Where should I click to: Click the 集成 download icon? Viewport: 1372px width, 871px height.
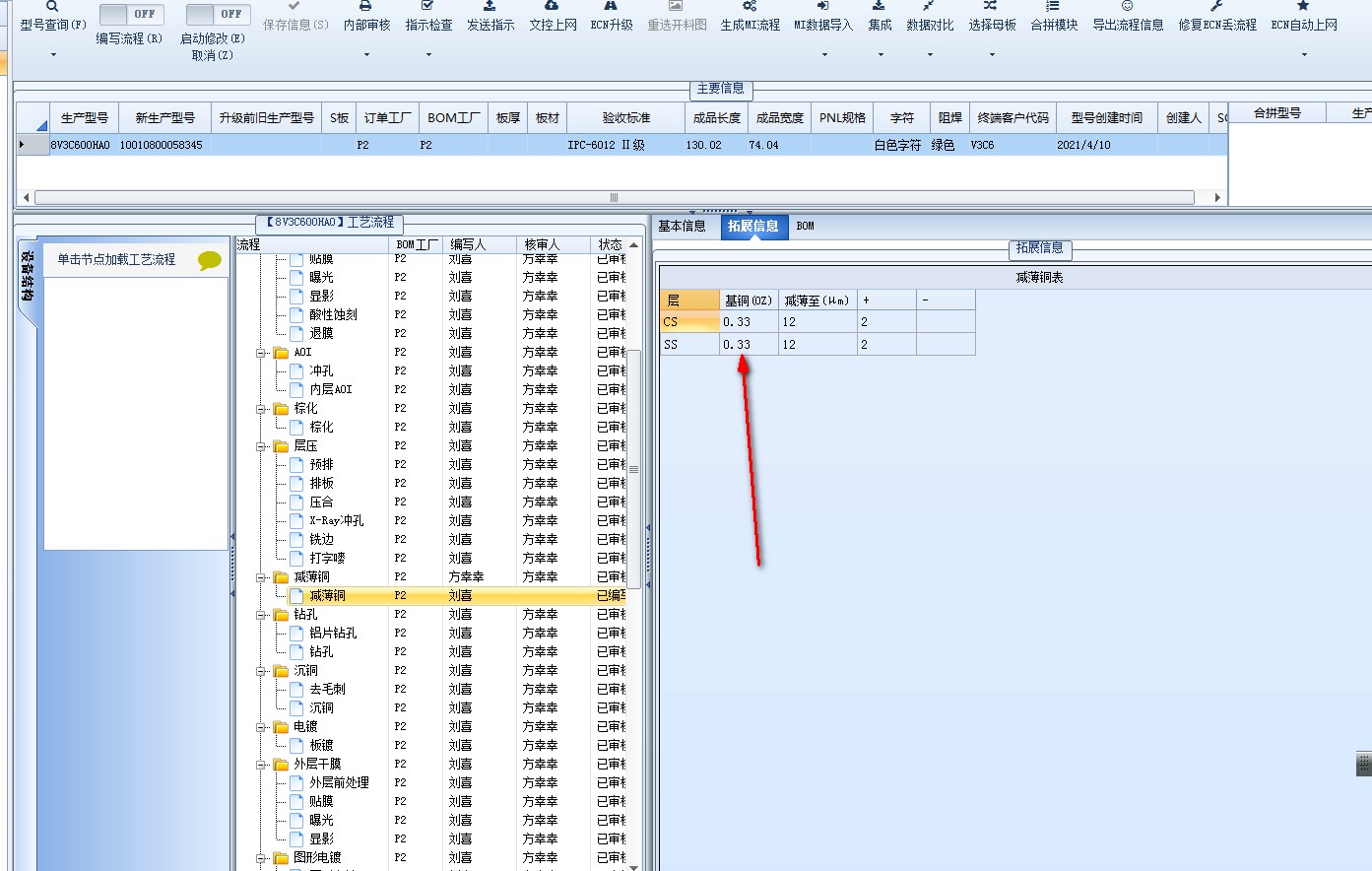879,6
